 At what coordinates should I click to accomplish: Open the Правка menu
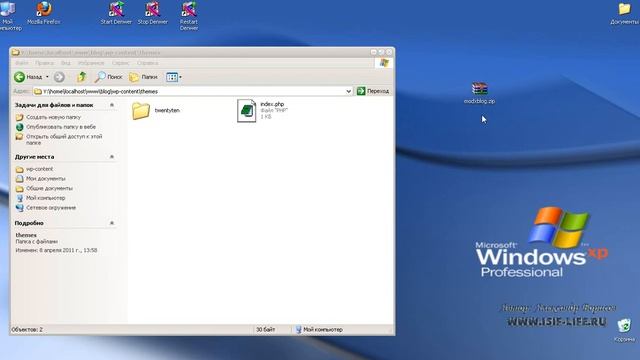[x=44, y=63]
